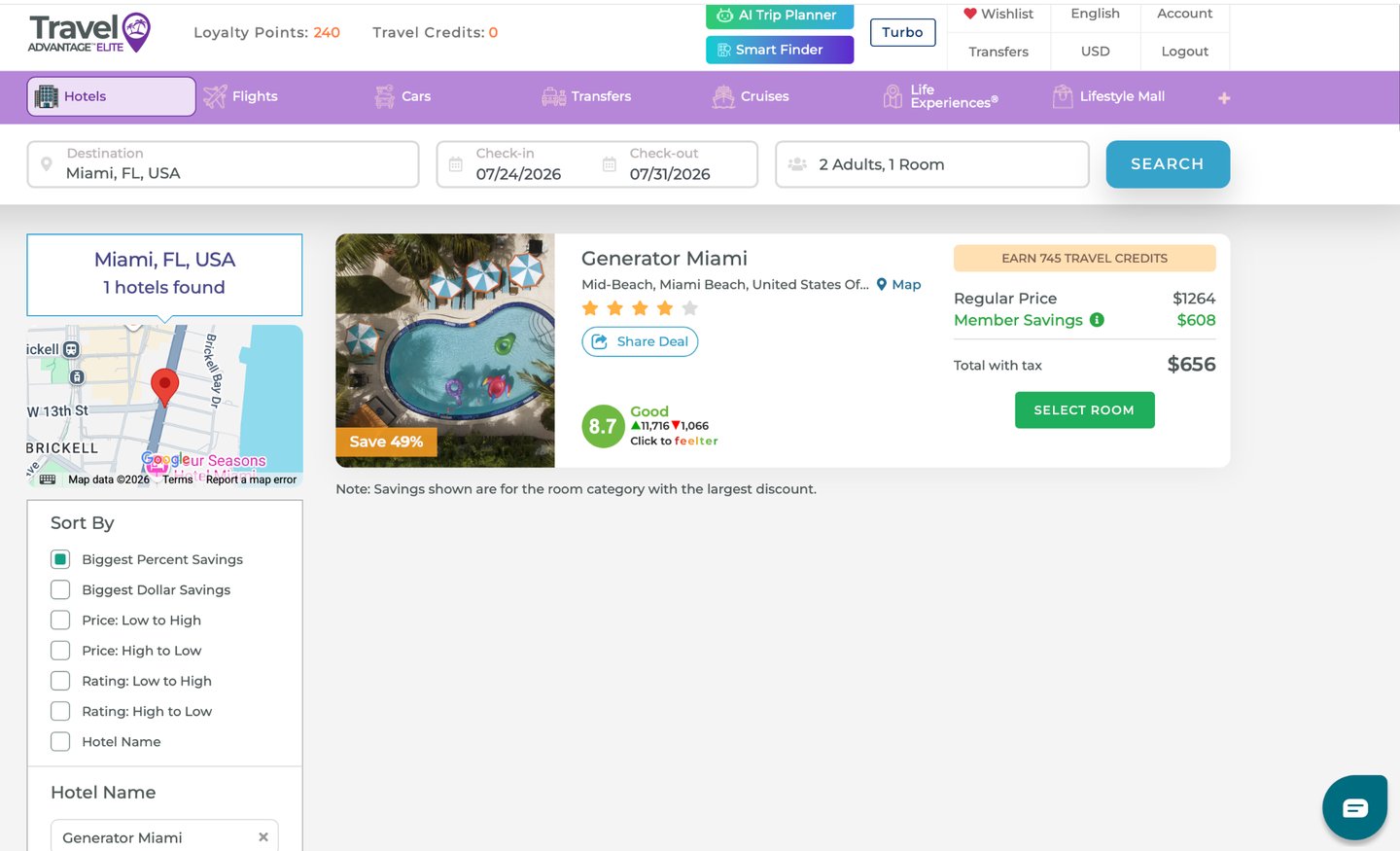Viewport: 1400px width, 851px height.
Task: Click the fifth empty rating star
Action: tap(690, 308)
